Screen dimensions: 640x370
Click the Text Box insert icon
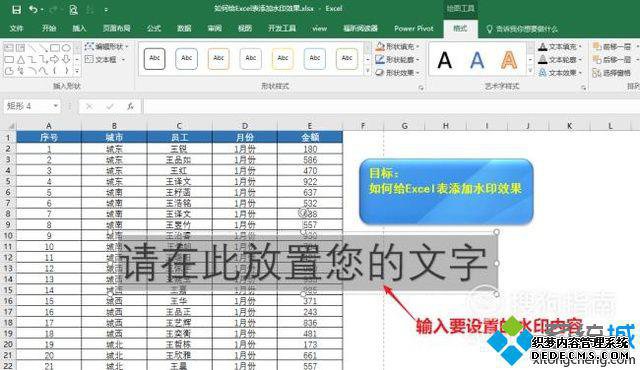tap(89, 60)
